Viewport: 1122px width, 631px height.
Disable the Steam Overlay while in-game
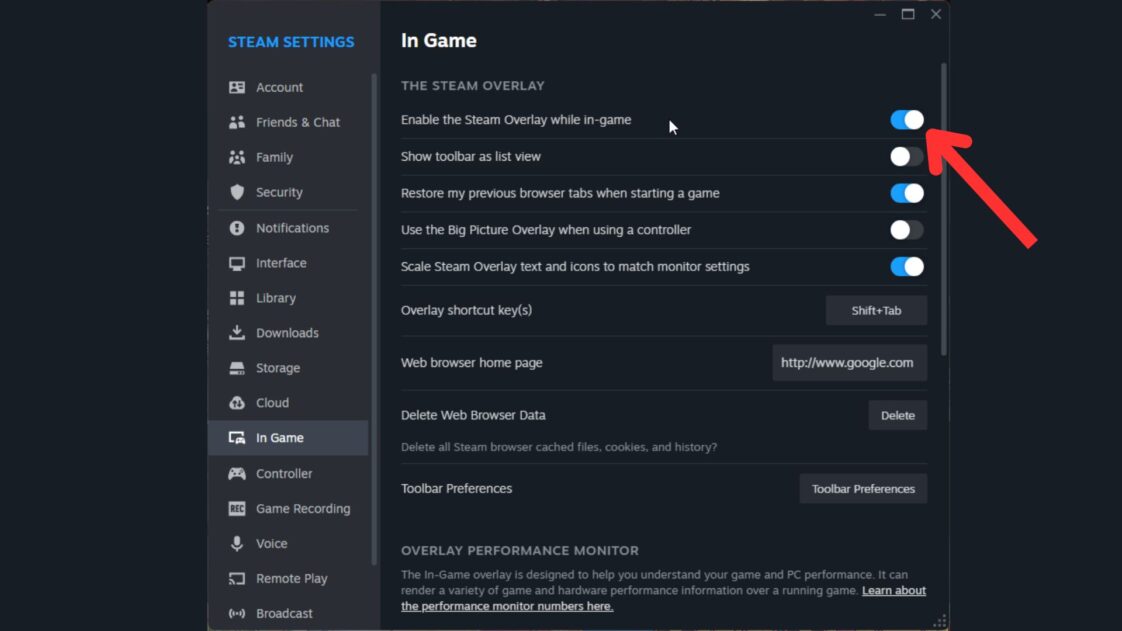point(905,119)
